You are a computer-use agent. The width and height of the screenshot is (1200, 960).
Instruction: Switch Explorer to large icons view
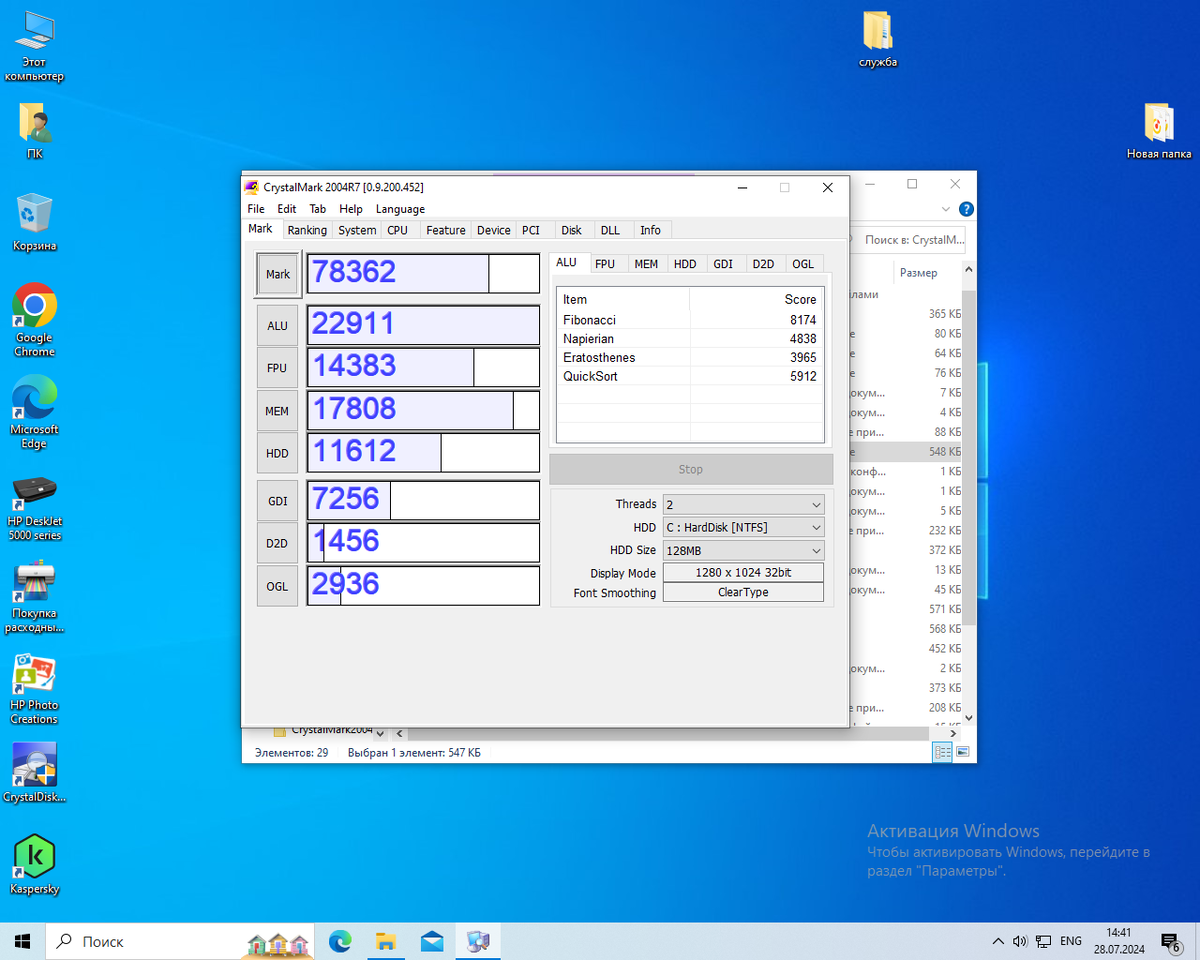[962, 752]
